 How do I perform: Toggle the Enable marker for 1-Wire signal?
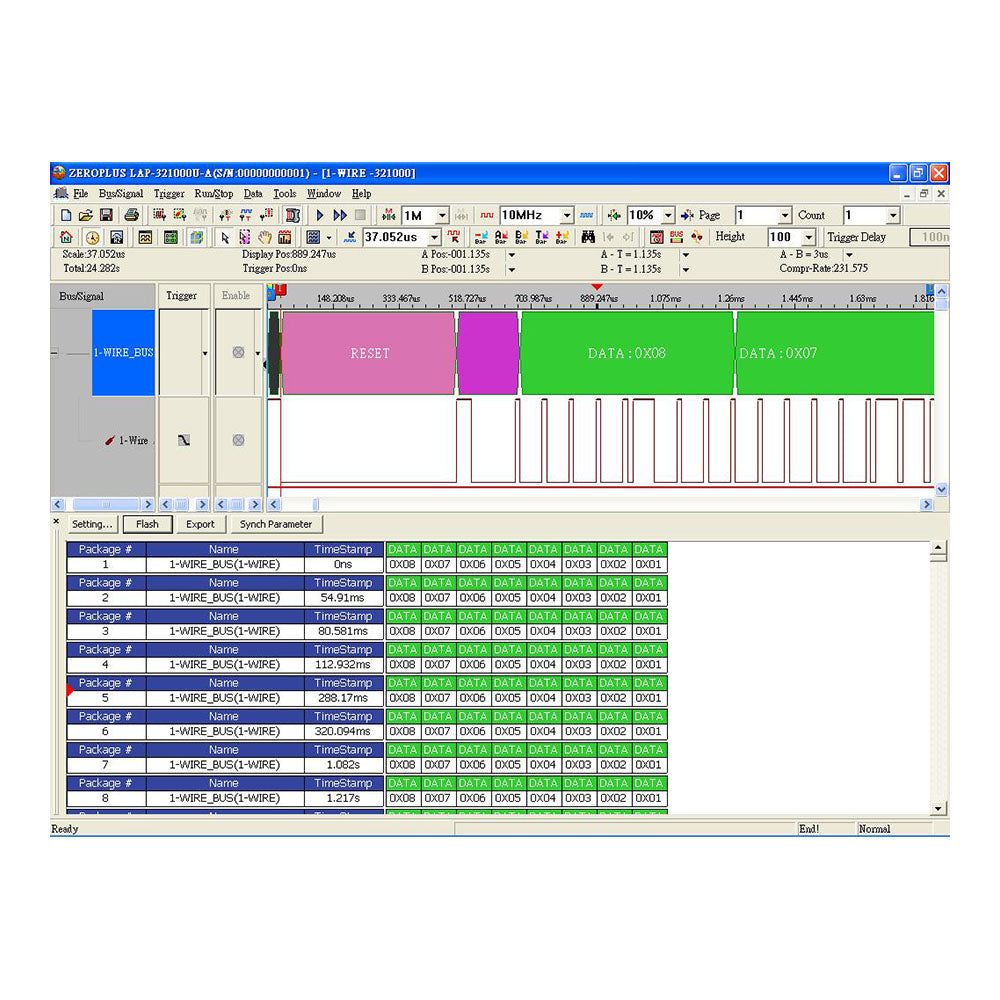coord(238,441)
